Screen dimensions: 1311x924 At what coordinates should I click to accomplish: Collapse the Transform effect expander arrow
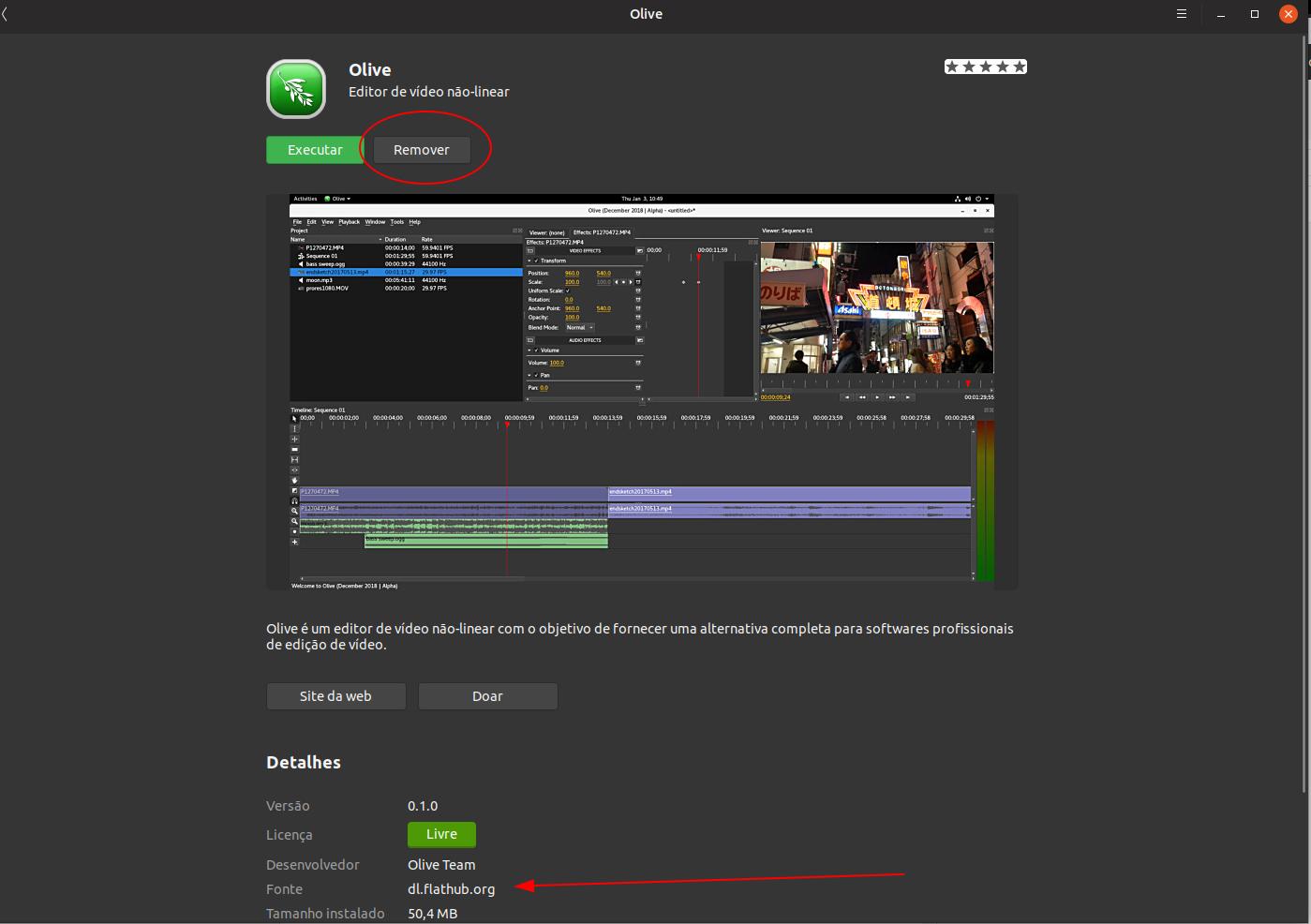point(529,261)
